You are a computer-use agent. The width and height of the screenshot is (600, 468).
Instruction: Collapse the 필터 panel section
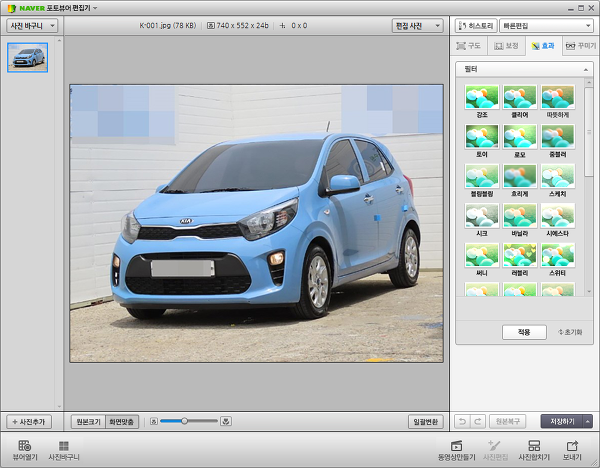tap(586, 70)
